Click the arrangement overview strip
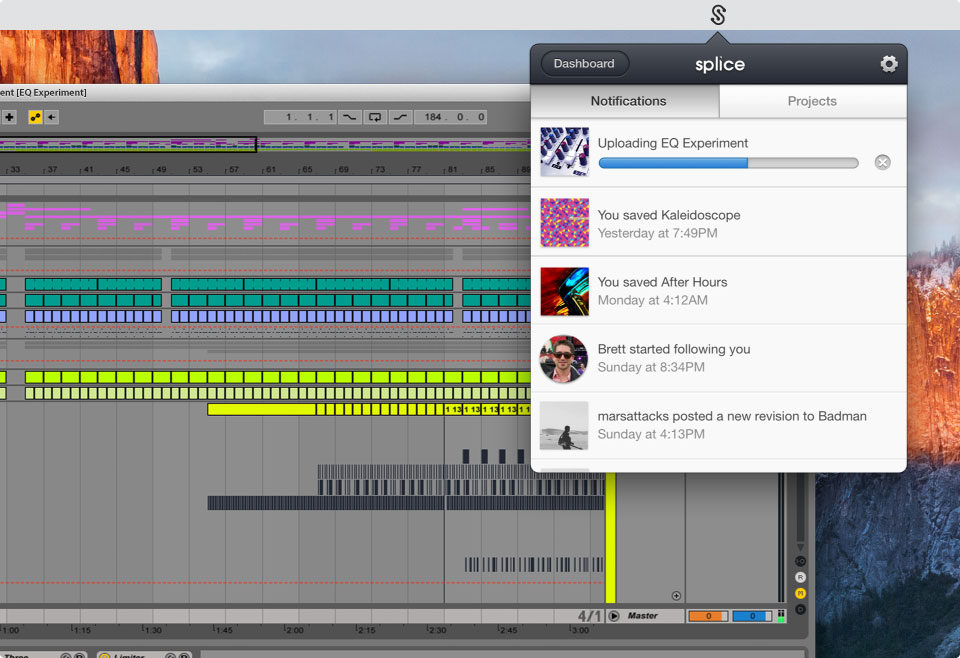This screenshot has height=658, width=960. [x=265, y=144]
